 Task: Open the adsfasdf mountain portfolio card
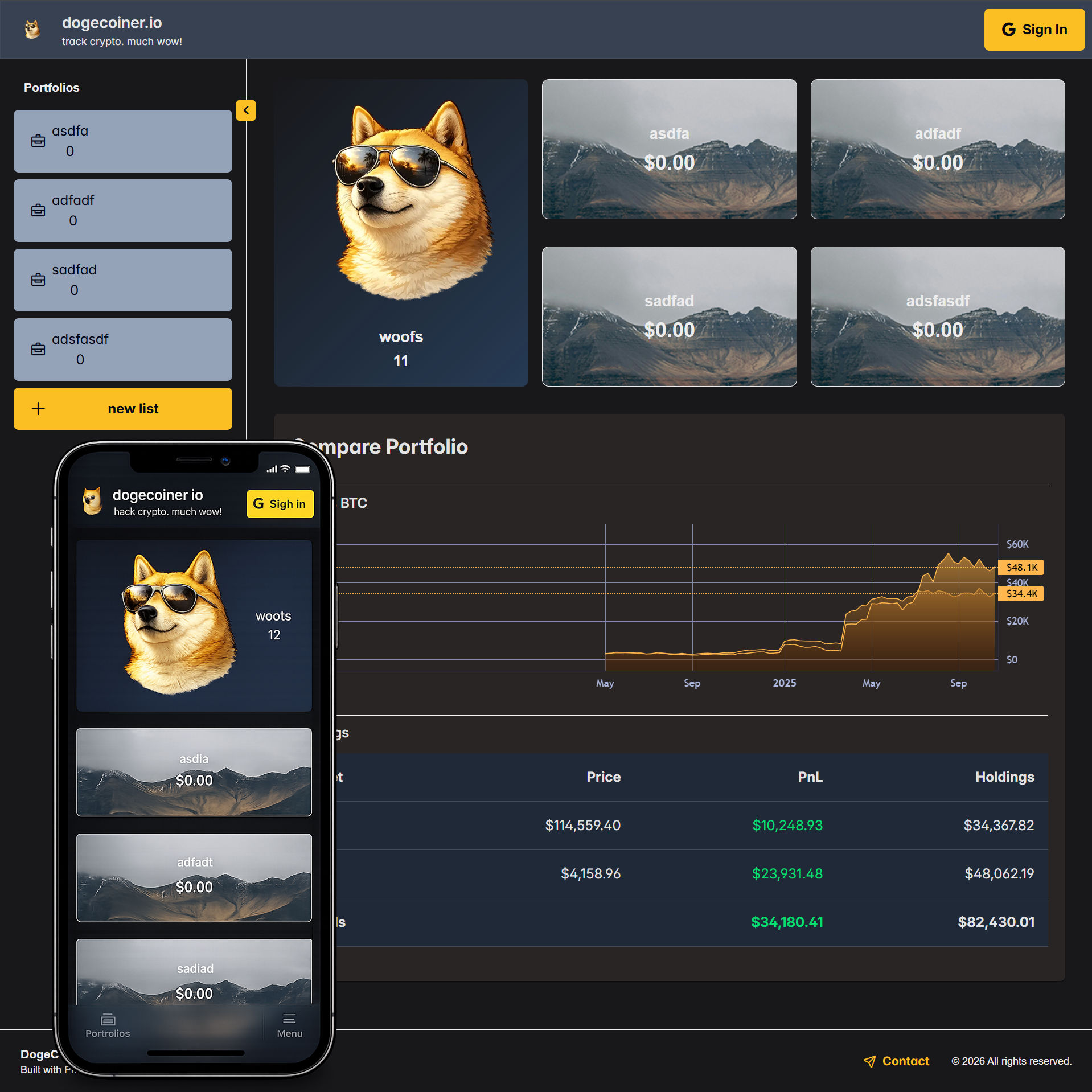937,316
